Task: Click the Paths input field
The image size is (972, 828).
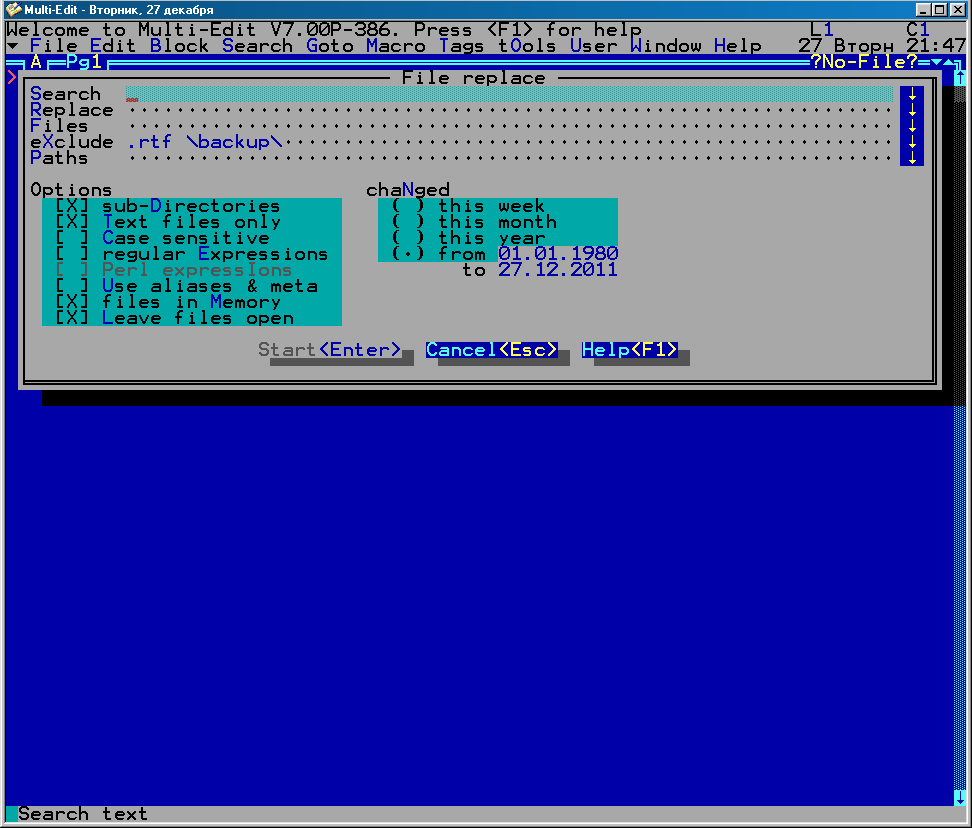Action: click(x=510, y=159)
